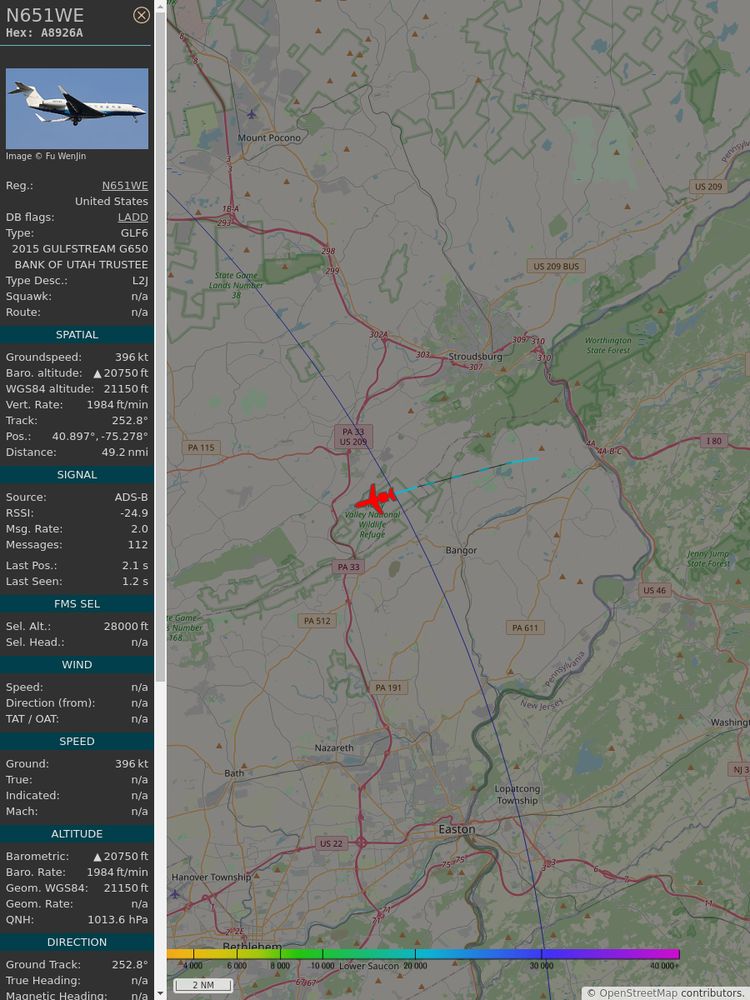Image resolution: width=750 pixels, height=1000 pixels.
Task: Click the FMS SEL section header
Action: pyautogui.click(x=77, y=604)
